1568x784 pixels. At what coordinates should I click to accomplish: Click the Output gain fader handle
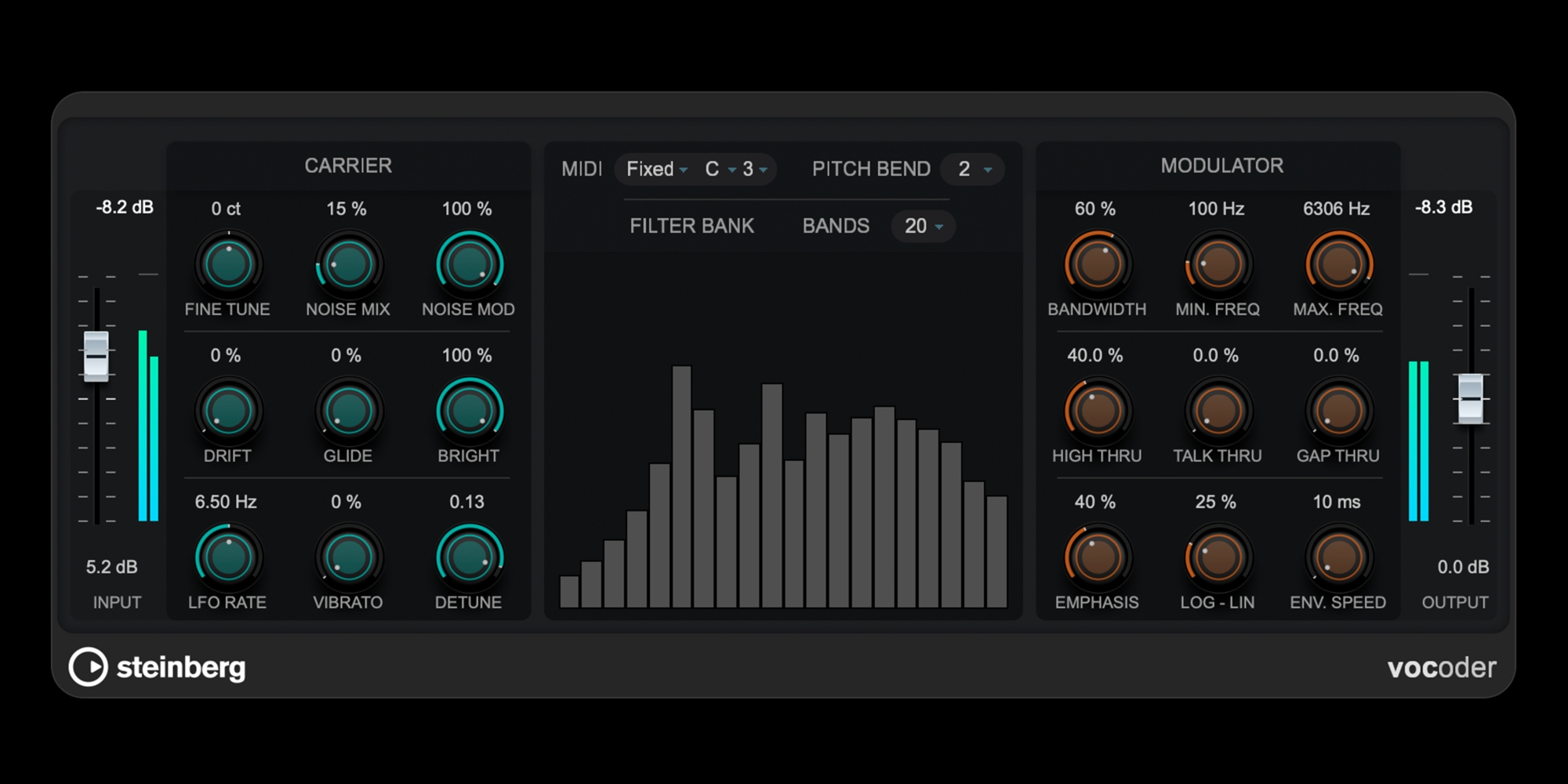(x=1471, y=399)
